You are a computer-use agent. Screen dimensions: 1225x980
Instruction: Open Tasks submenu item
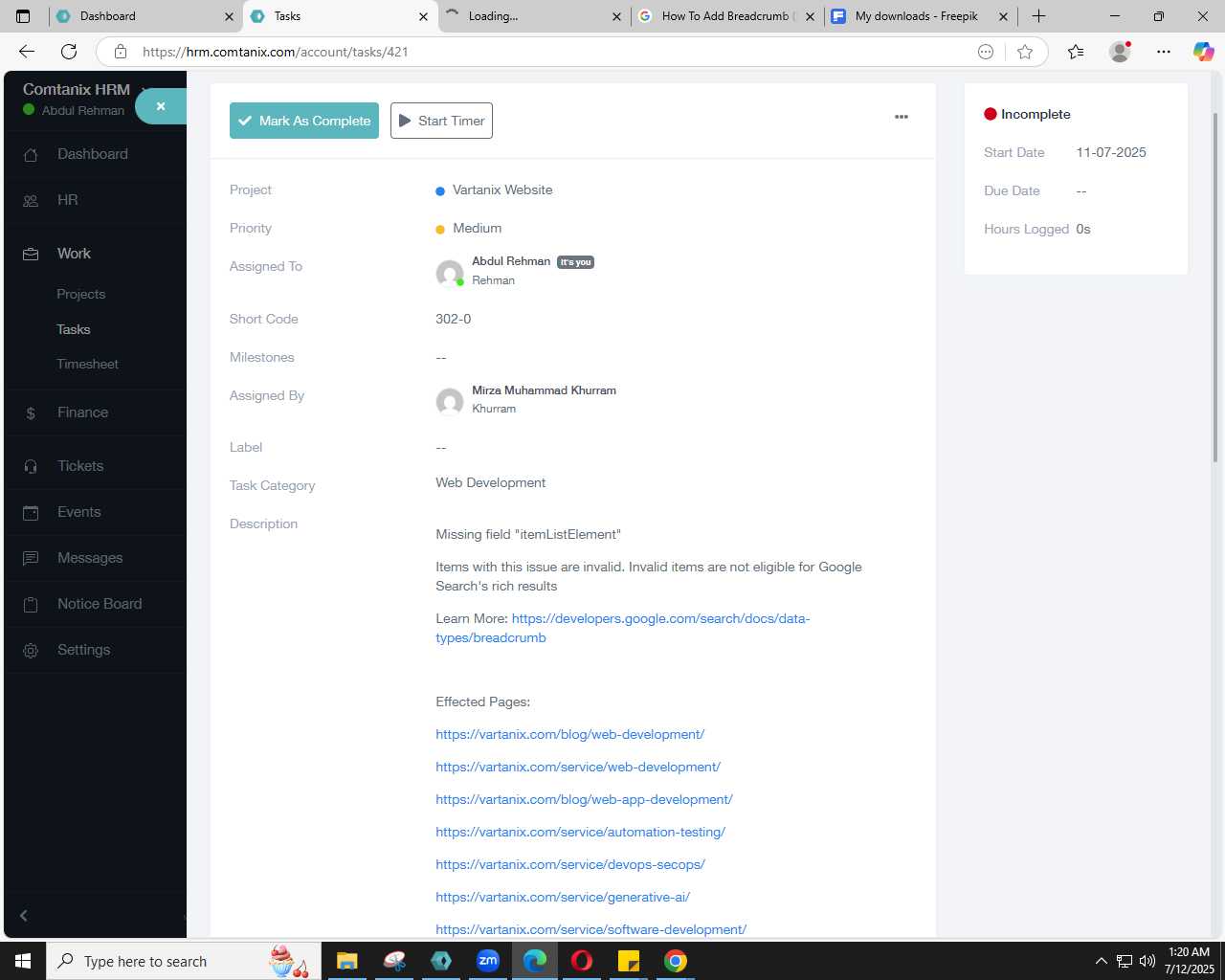tap(74, 329)
